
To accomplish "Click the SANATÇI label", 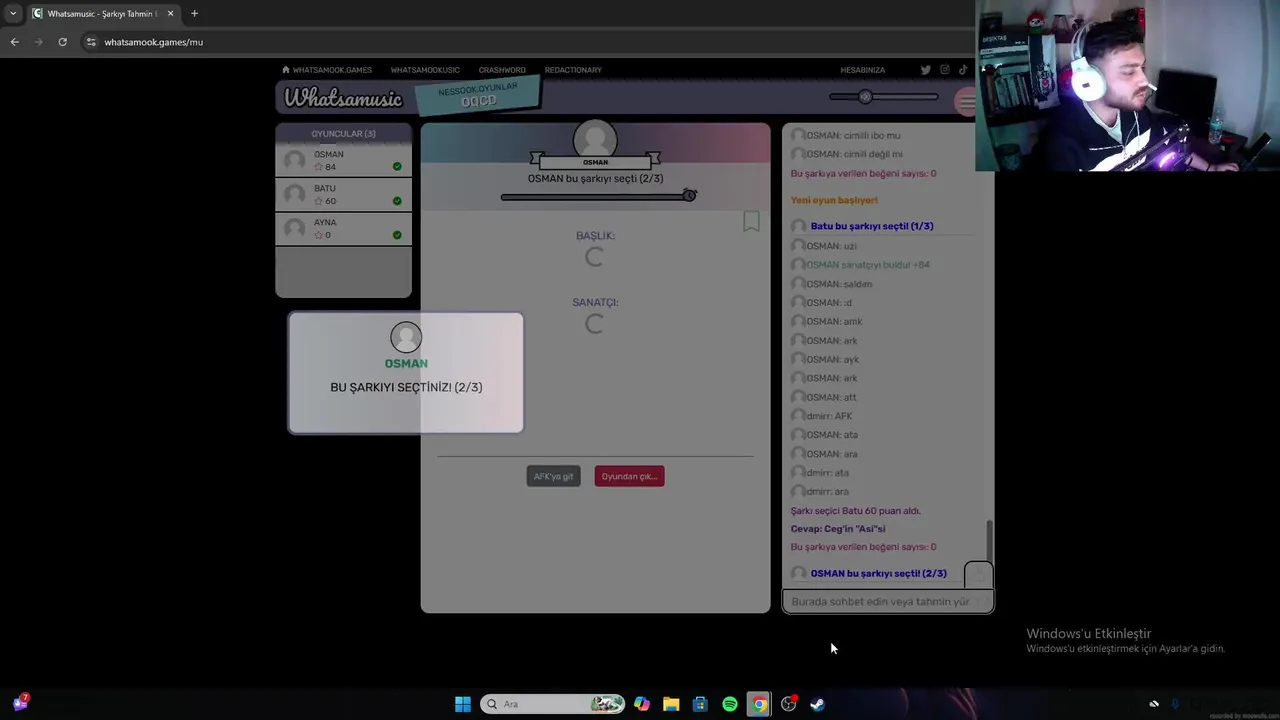I will point(595,302).
